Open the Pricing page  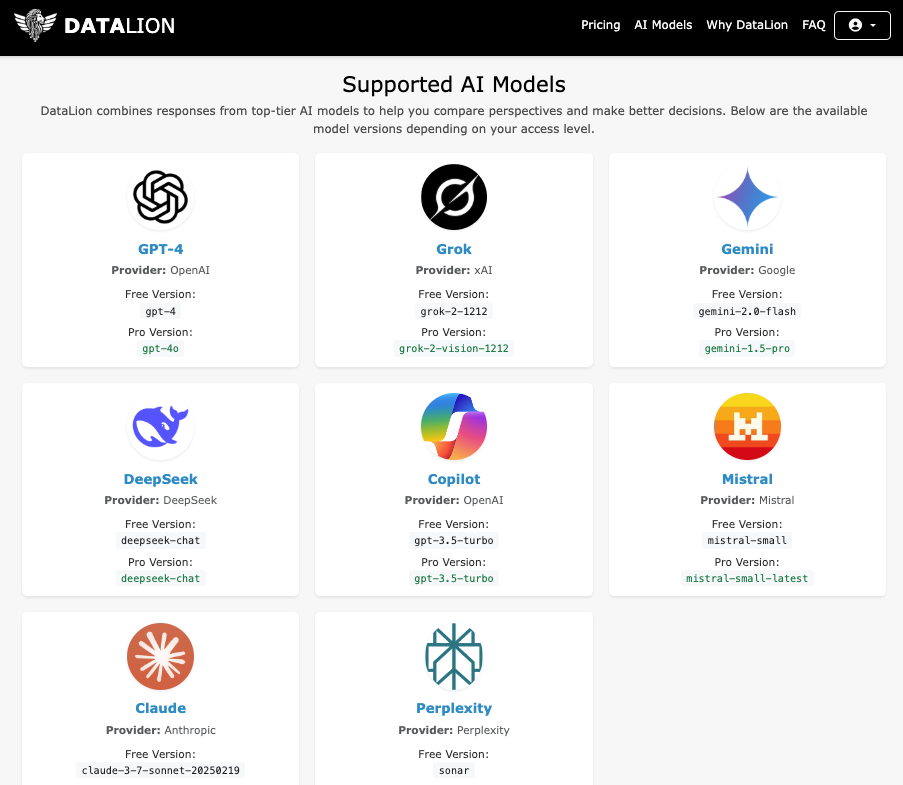601,25
